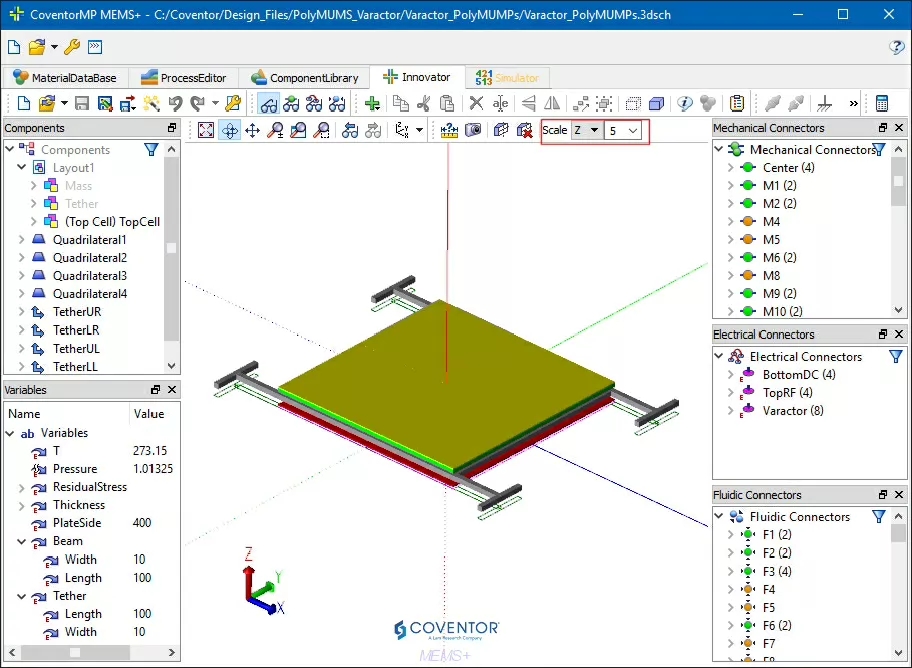Click the X delete icon
This screenshot has height=668, width=912.
click(476, 104)
